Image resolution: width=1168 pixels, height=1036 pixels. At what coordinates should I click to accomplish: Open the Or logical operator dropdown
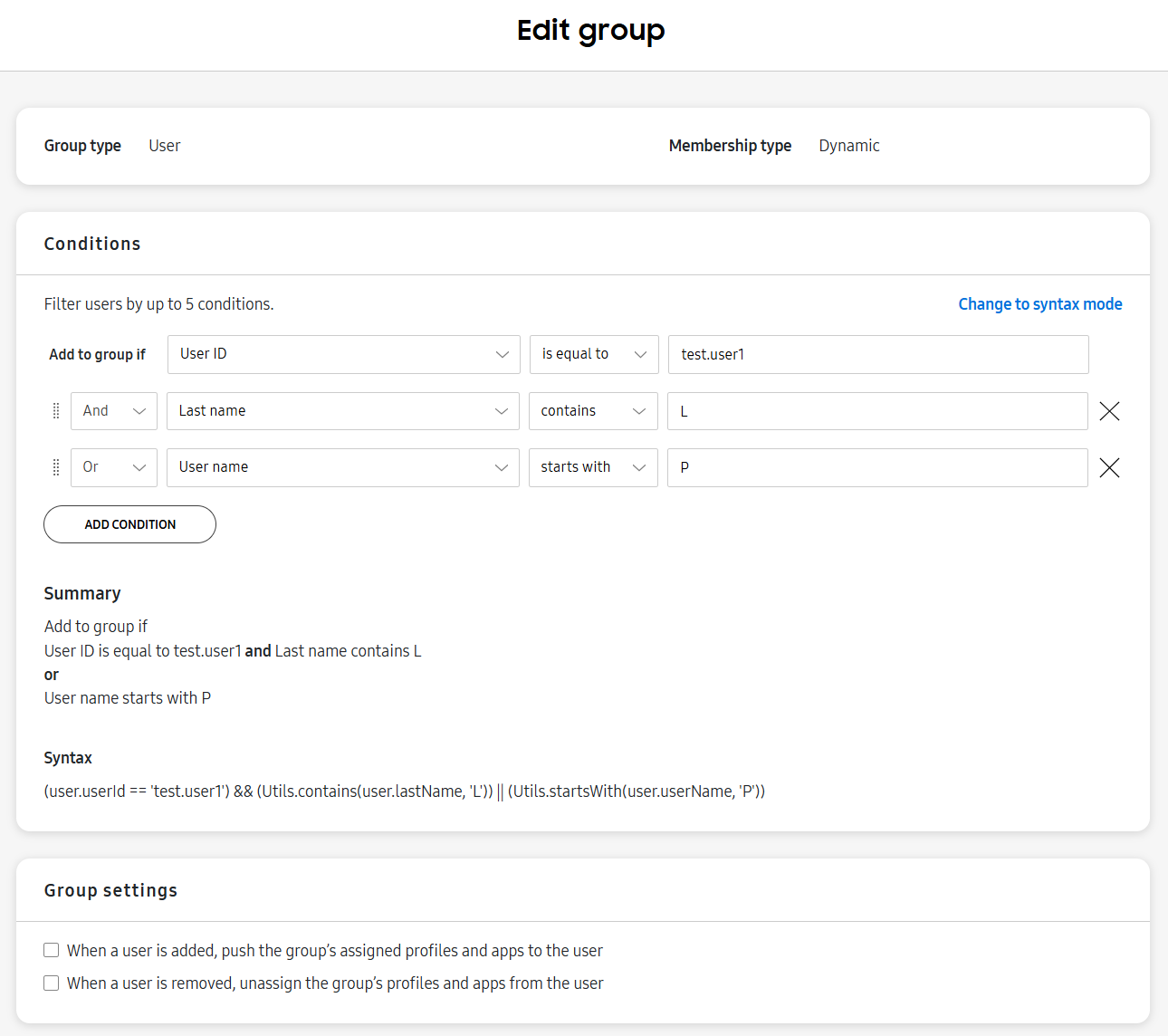(114, 467)
